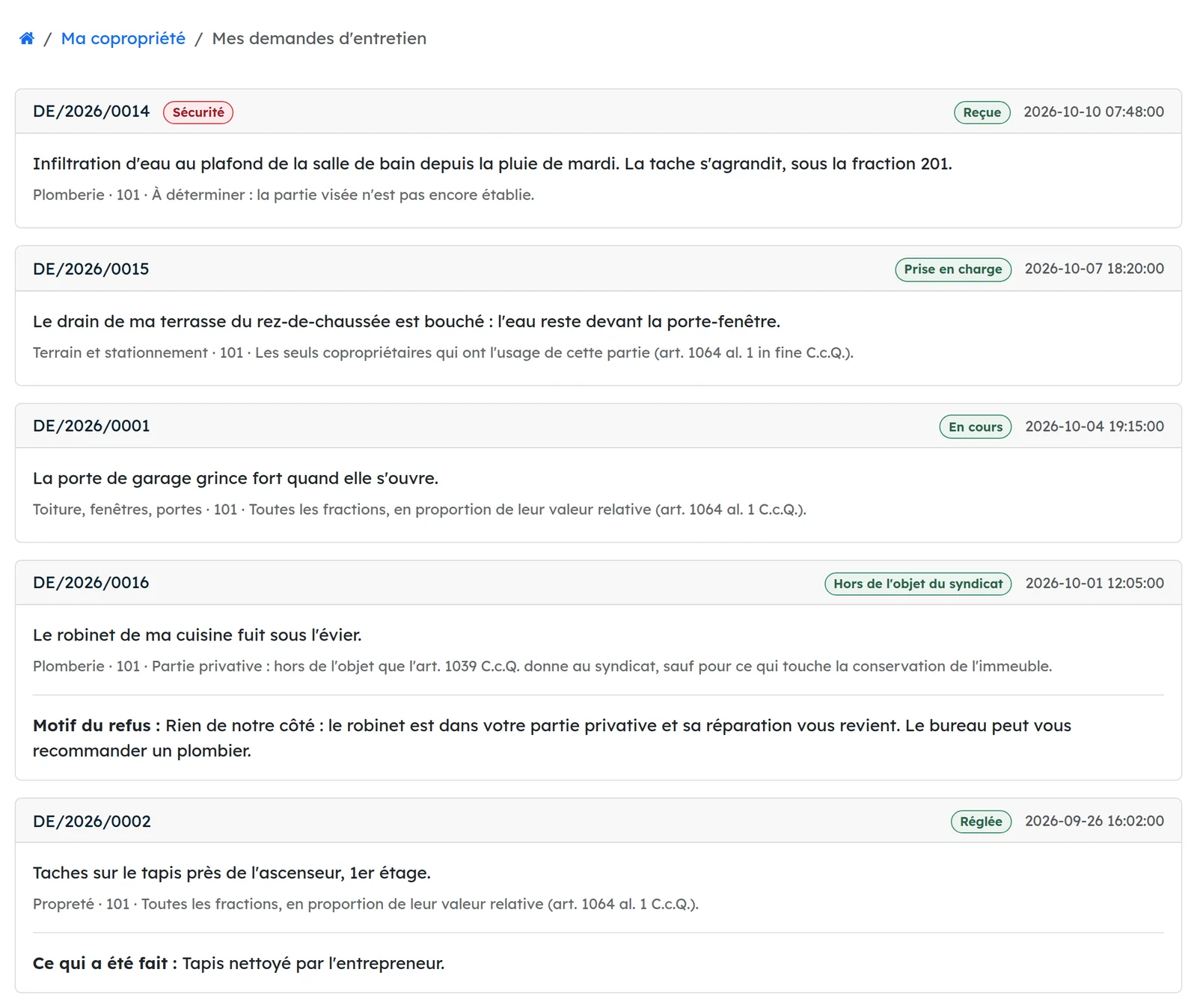Click 'À déterminer' details line of DE/2026/0014
This screenshot has height=1008, width=1197.
pyautogui.click(x=284, y=195)
